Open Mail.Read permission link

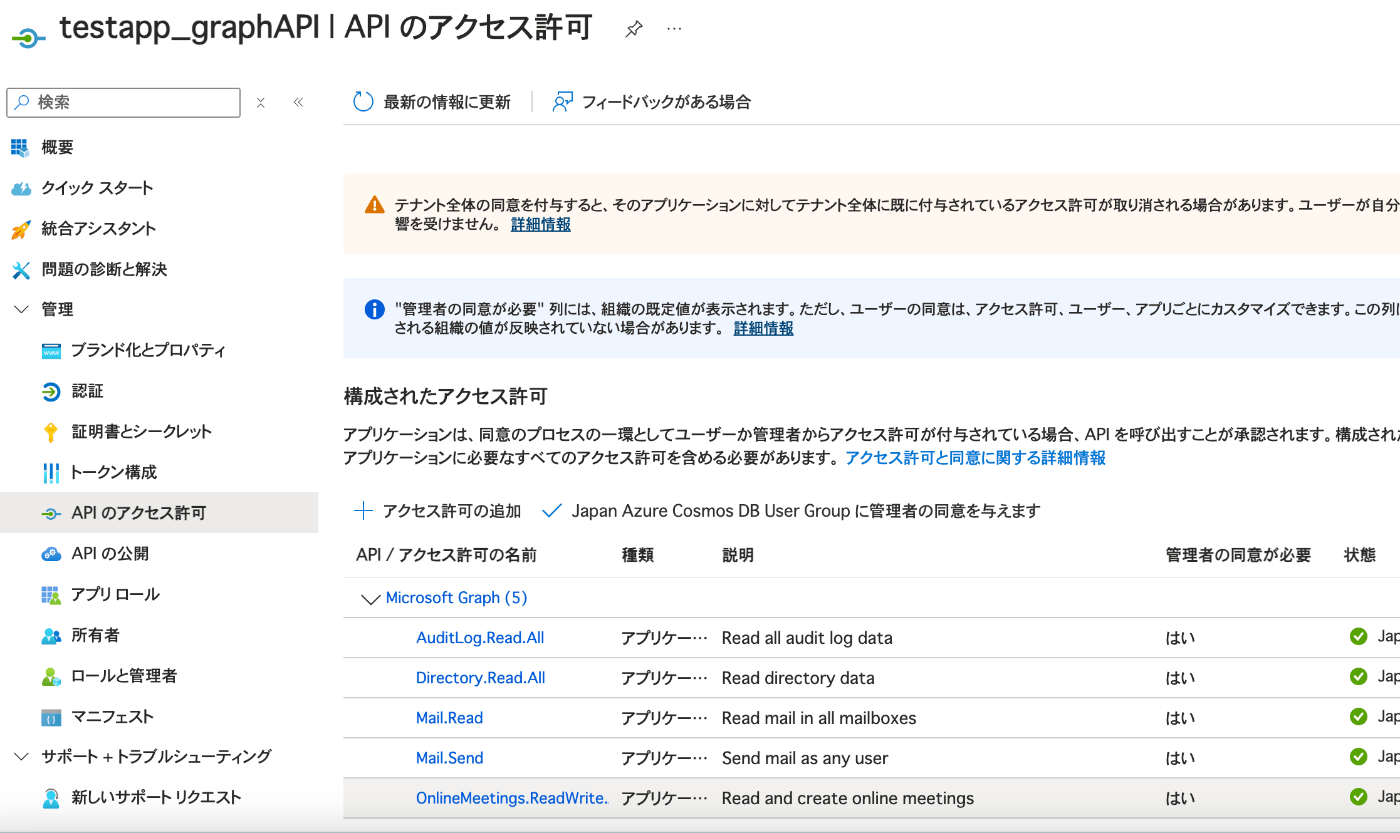(449, 718)
